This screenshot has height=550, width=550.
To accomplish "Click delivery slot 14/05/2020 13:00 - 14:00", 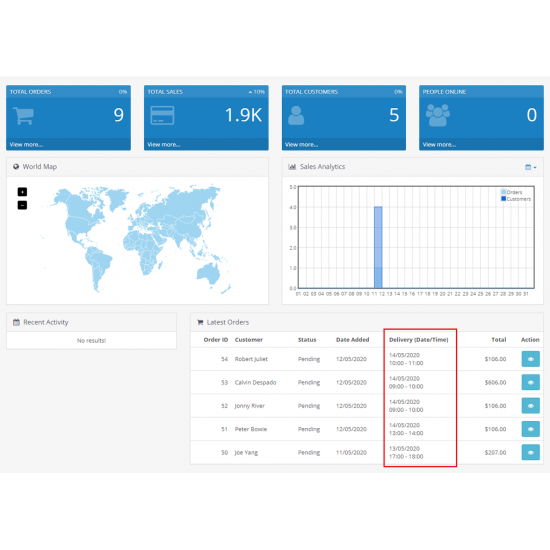I will [406, 429].
